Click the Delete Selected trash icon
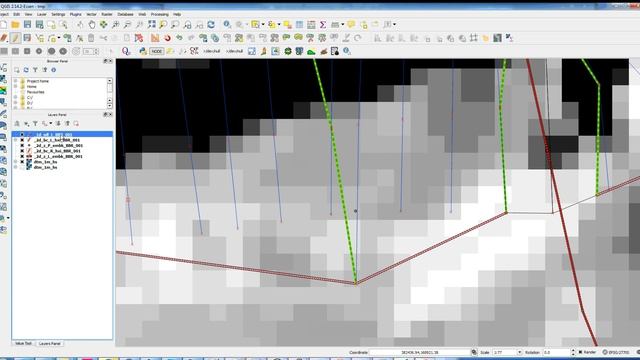Image resolution: width=640 pixels, height=360 pixels. tap(91, 38)
